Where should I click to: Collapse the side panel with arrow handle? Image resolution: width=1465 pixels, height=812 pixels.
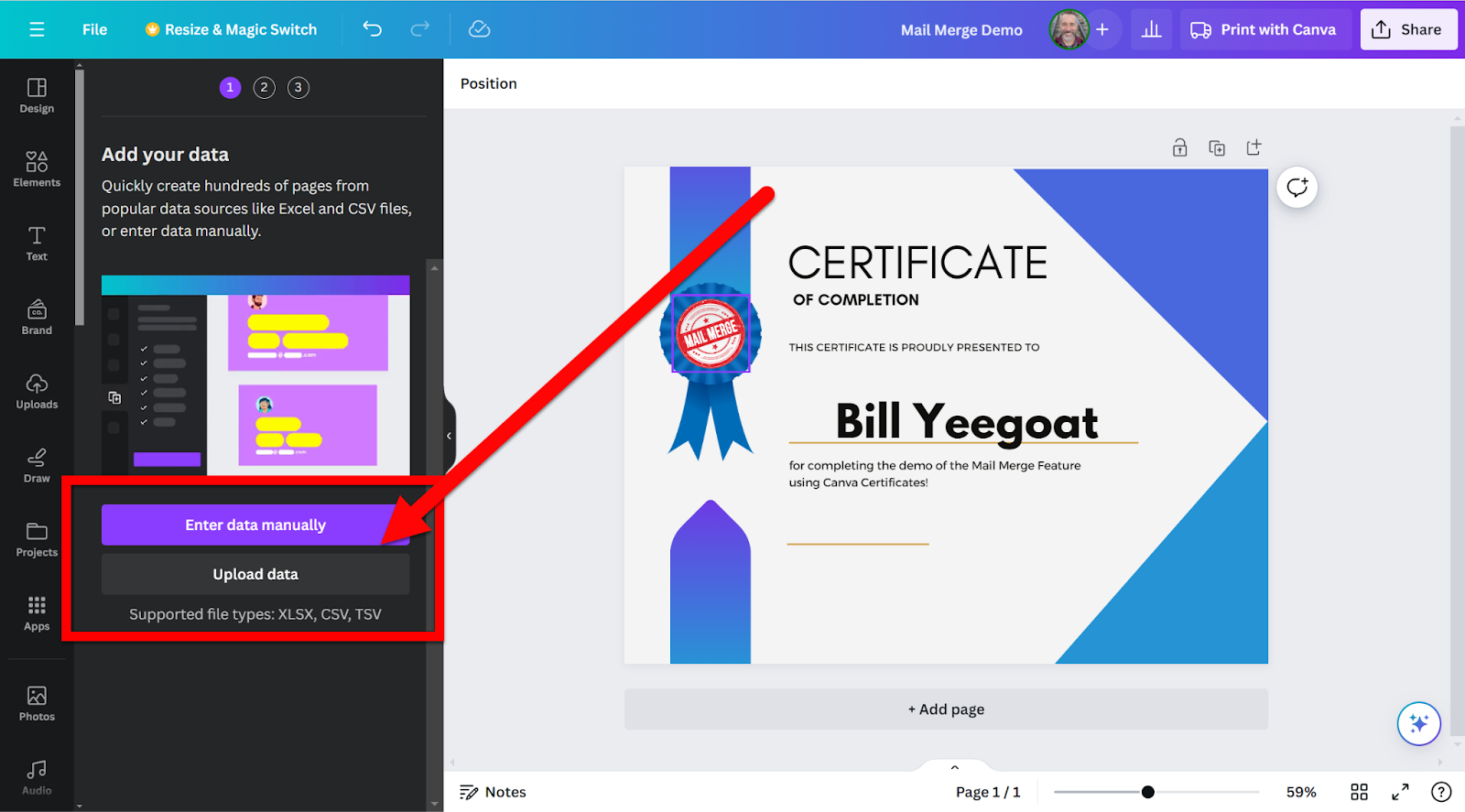[449, 436]
